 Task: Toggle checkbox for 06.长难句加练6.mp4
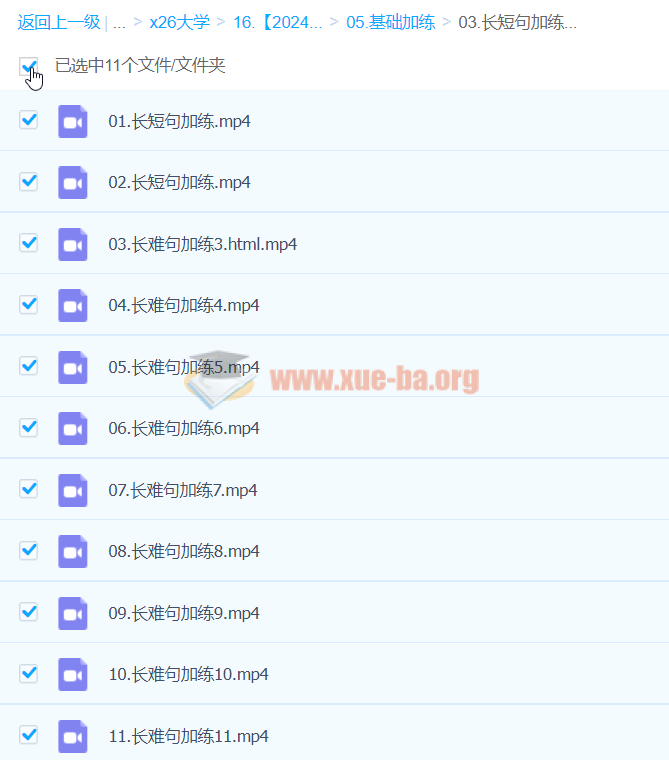coord(29,428)
